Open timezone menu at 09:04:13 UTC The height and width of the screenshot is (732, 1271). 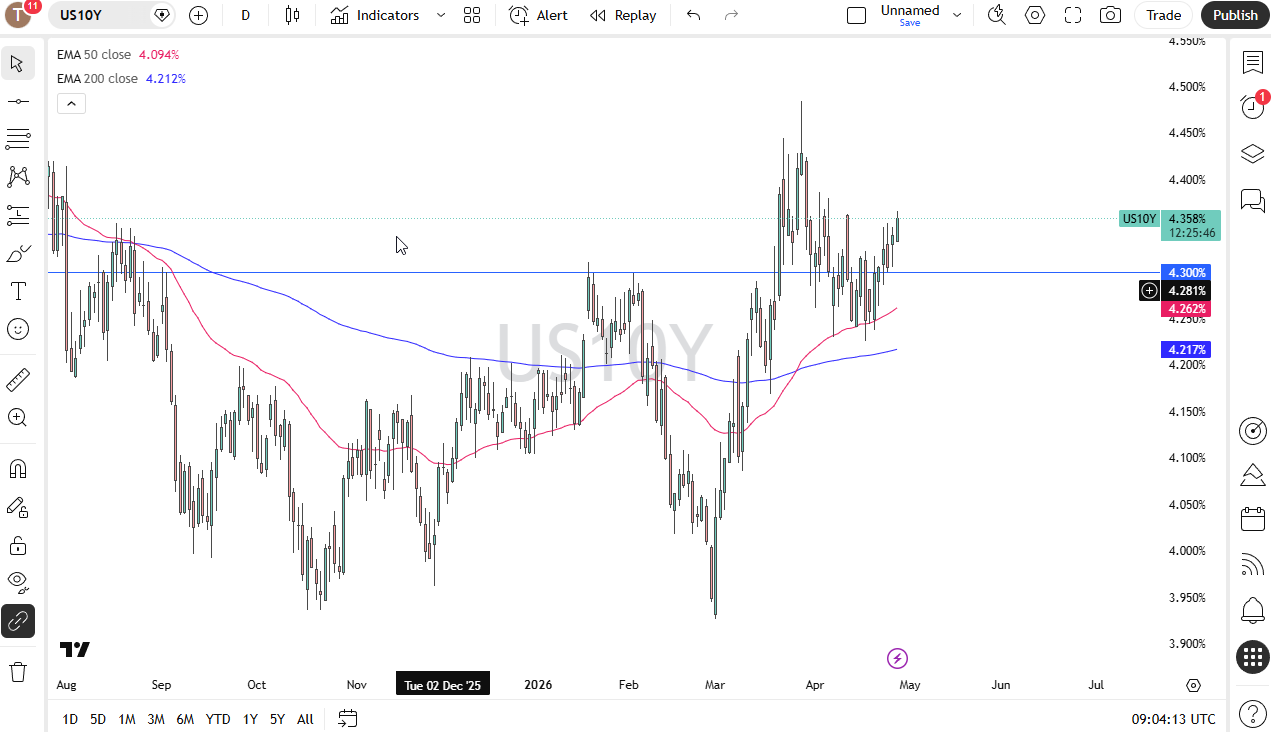coord(1174,719)
